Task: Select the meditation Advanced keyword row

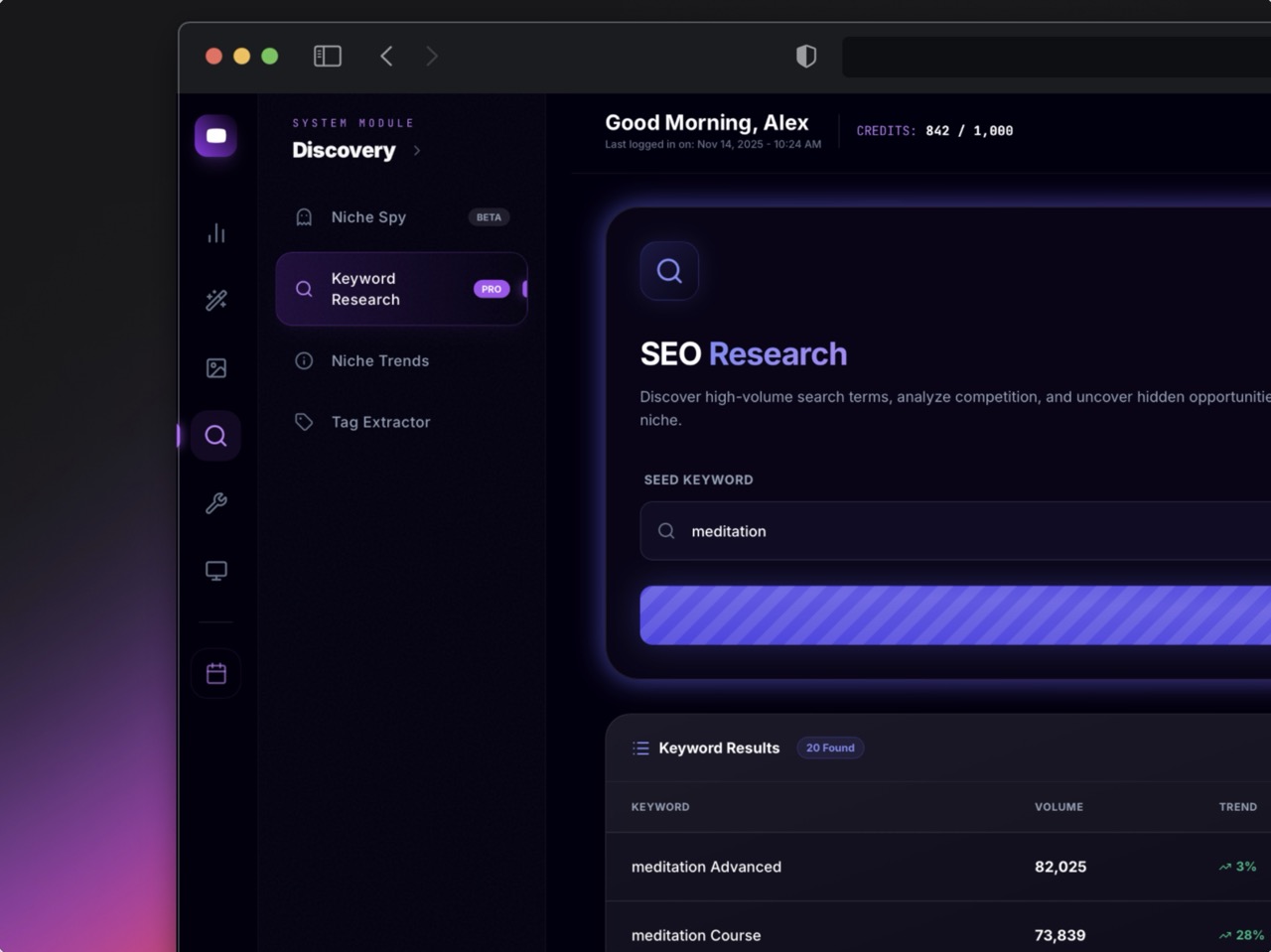Action: tap(938, 867)
